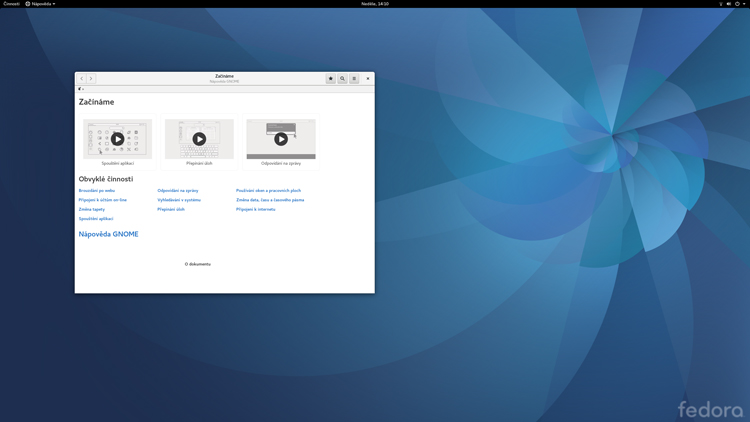Open the Připojení k internetu link
750x422 pixels.
point(255,209)
